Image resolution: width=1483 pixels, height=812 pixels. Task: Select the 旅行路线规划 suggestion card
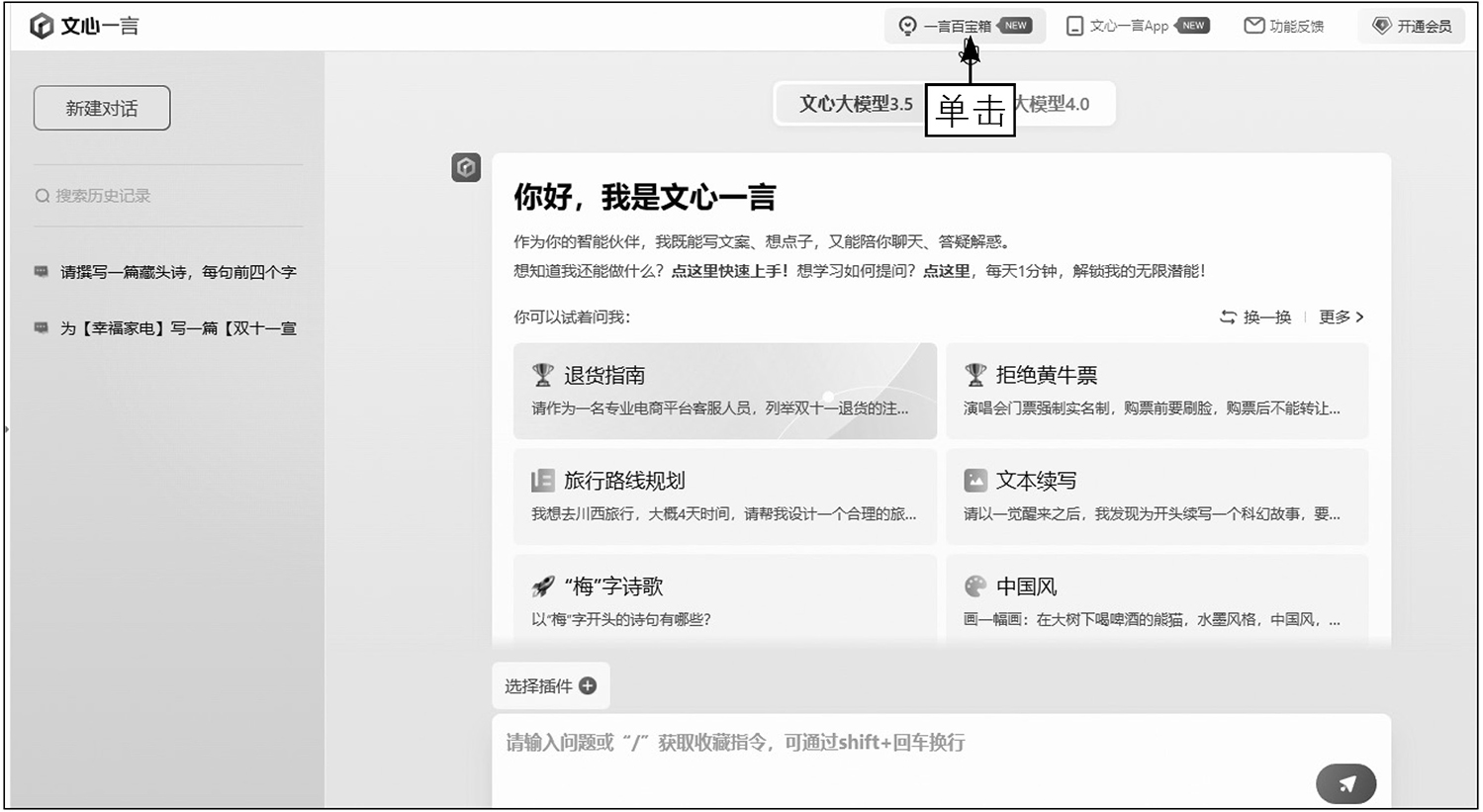point(725,496)
